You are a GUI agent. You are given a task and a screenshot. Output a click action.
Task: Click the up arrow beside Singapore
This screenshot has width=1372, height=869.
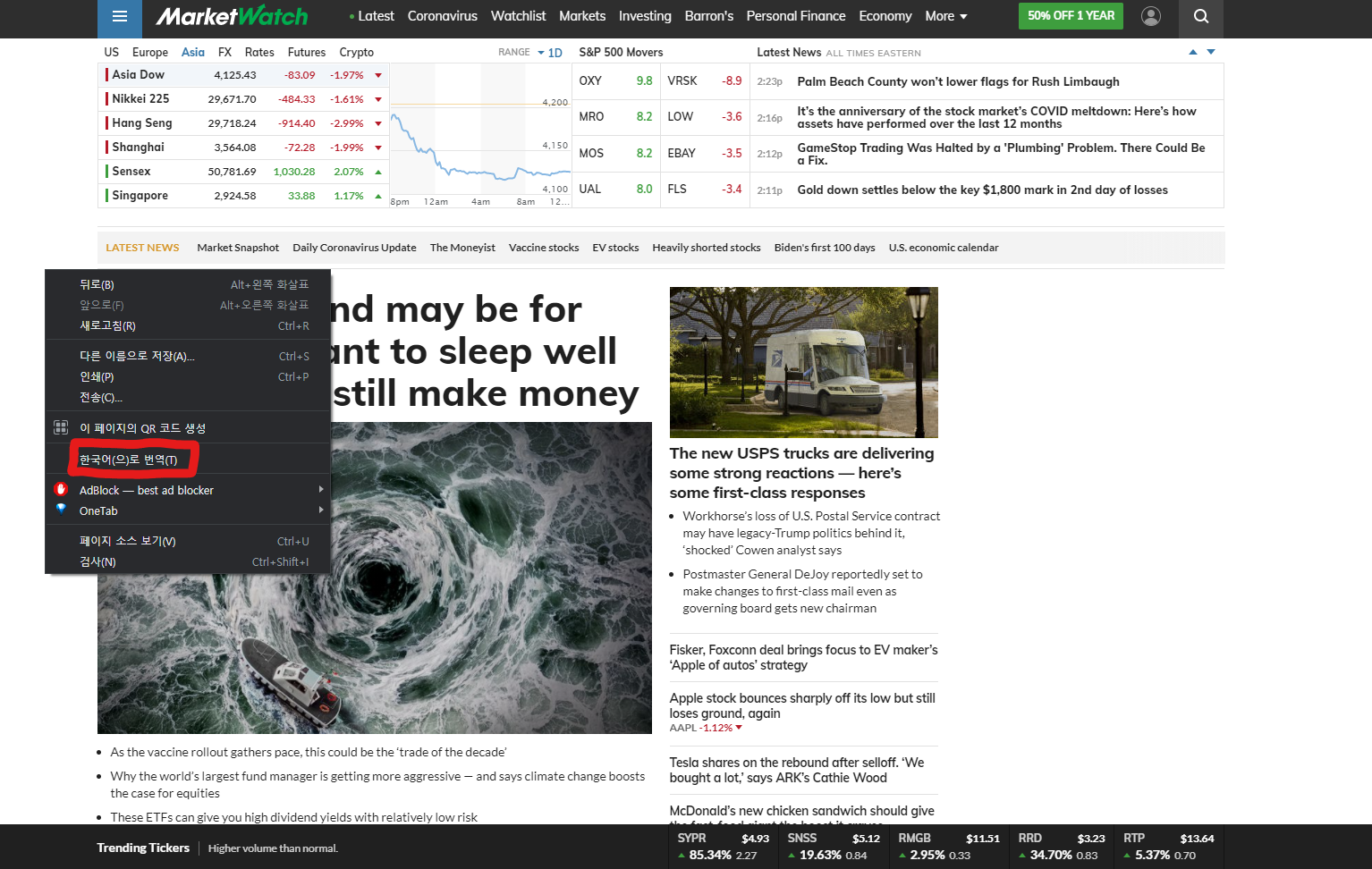pyautogui.click(x=378, y=196)
